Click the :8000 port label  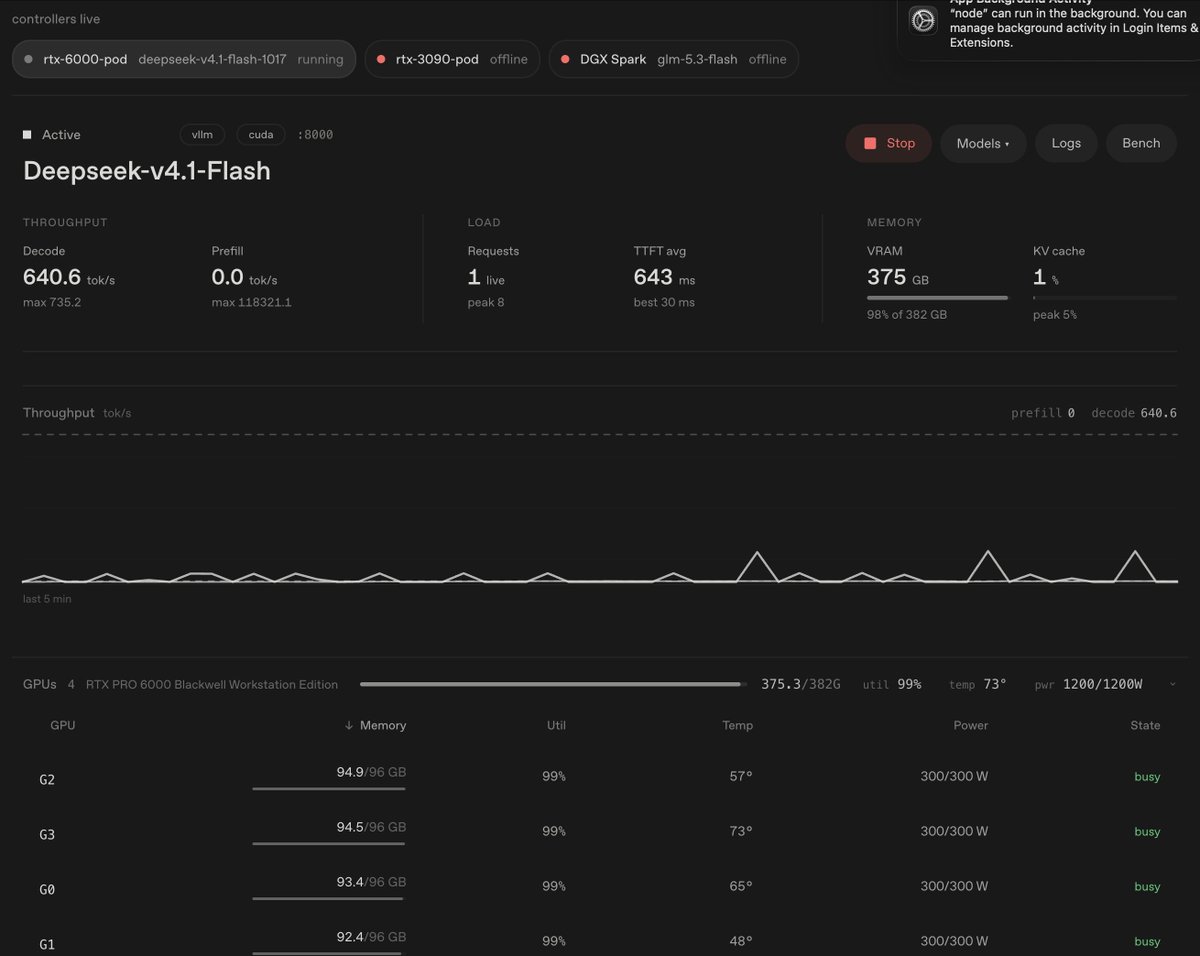[x=315, y=134]
